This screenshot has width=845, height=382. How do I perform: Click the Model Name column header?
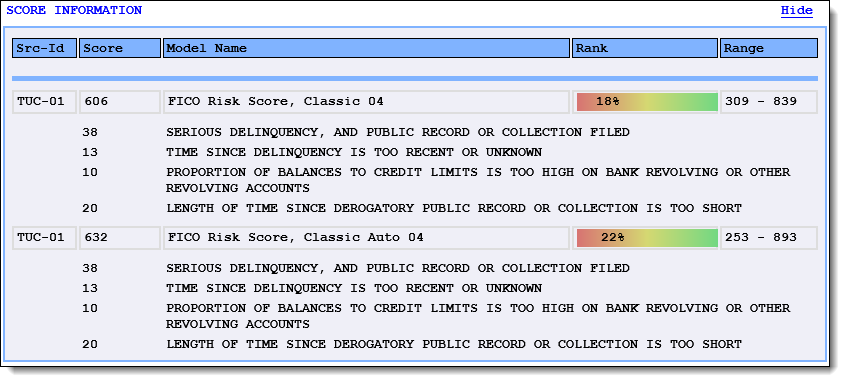click(x=366, y=48)
